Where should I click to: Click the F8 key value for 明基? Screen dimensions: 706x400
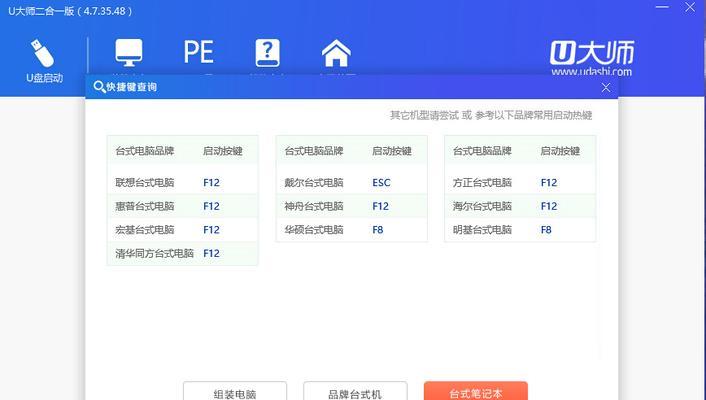pyautogui.click(x=546, y=230)
